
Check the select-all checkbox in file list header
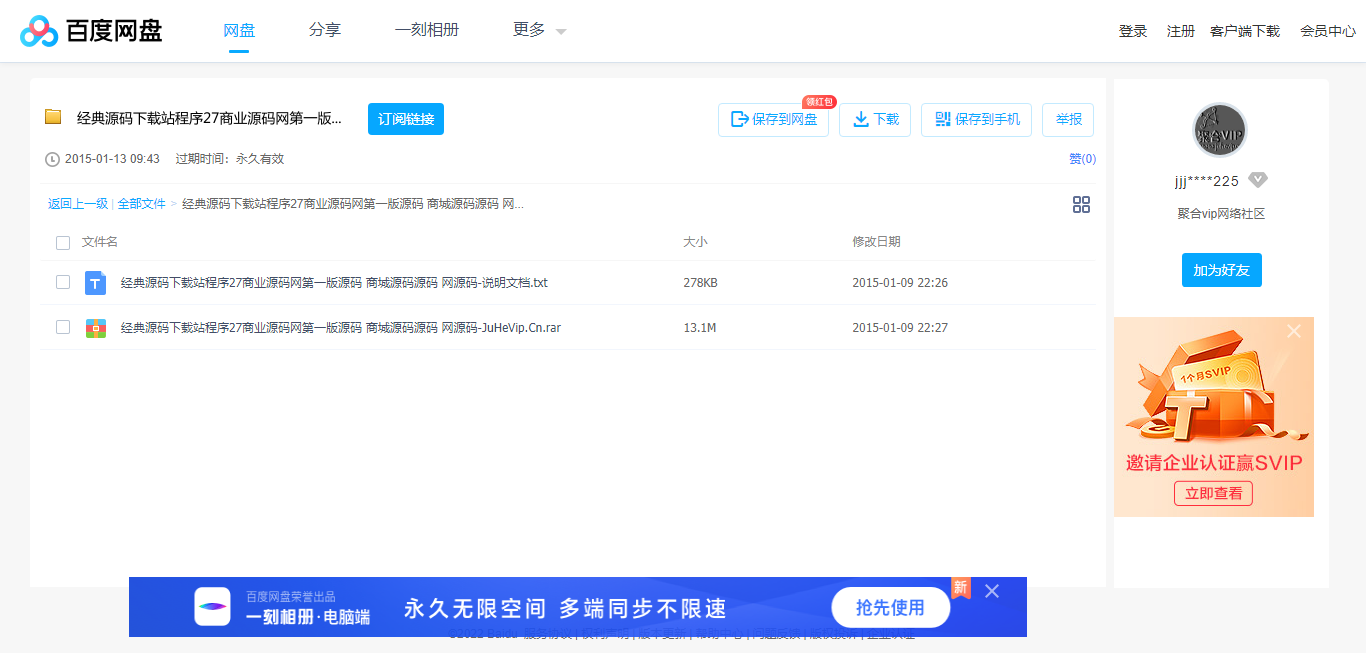[x=63, y=242]
